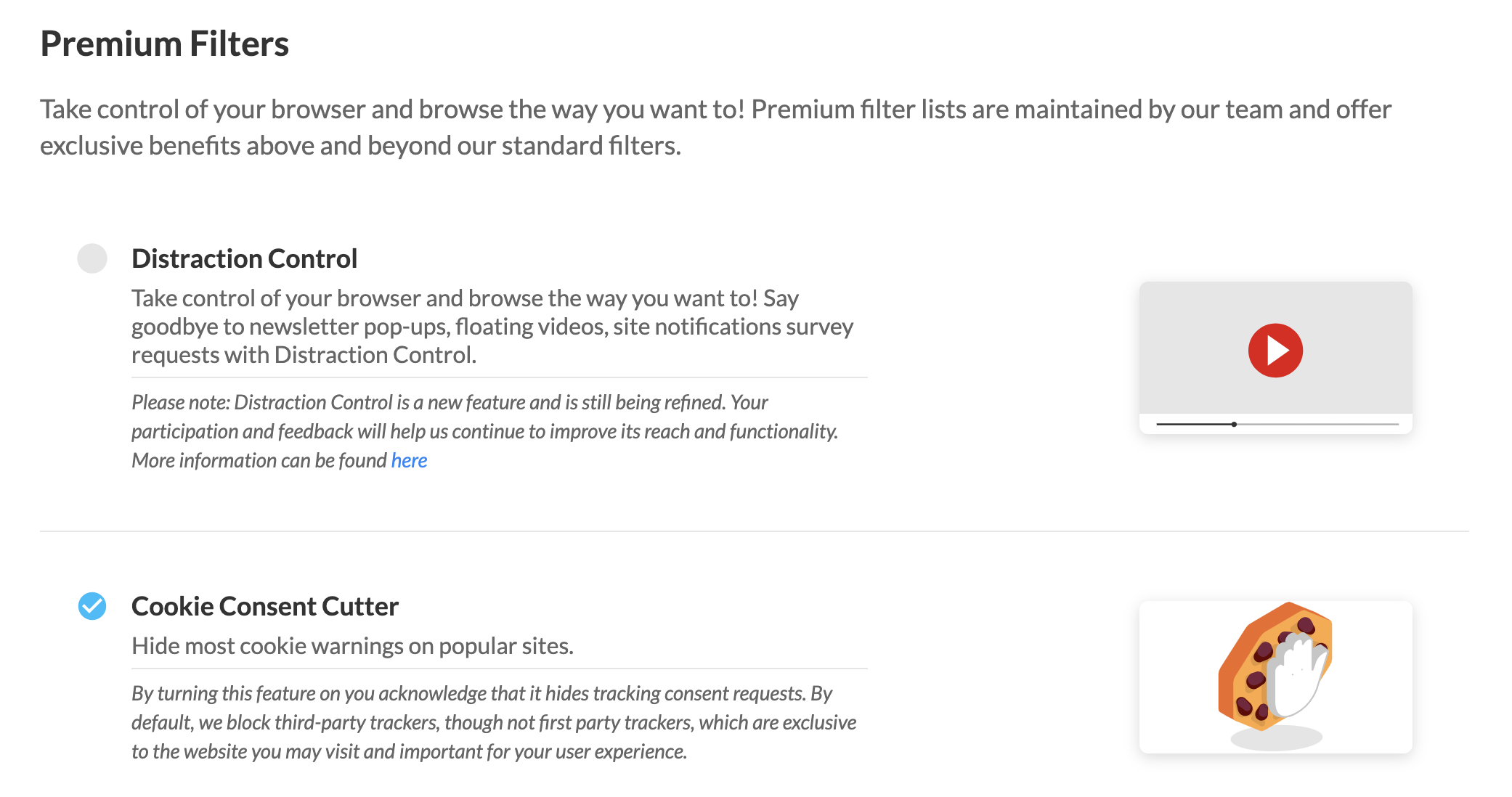1512x797 pixels.
Task: Click the Distraction Control description text
Action: pos(492,327)
